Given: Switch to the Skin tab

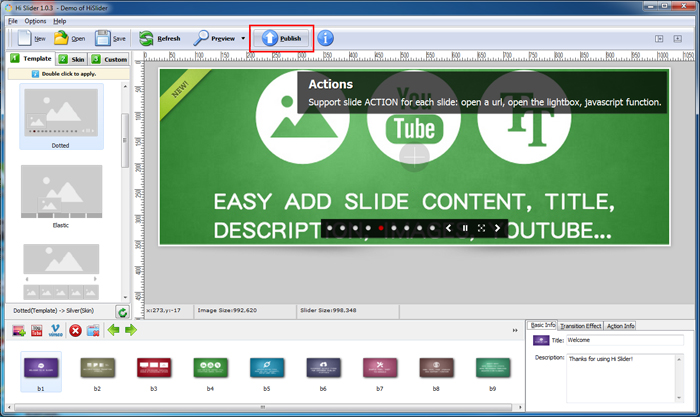Looking at the screenshot, I should [x=71, y=59].
